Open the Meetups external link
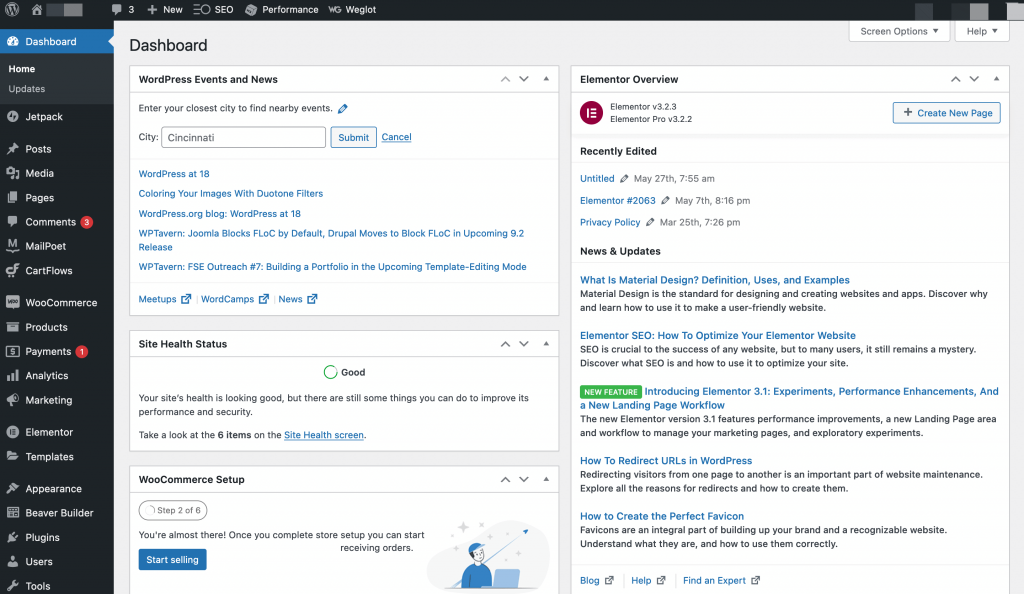This screenshot has width=1024, height=594. point(165,299)
